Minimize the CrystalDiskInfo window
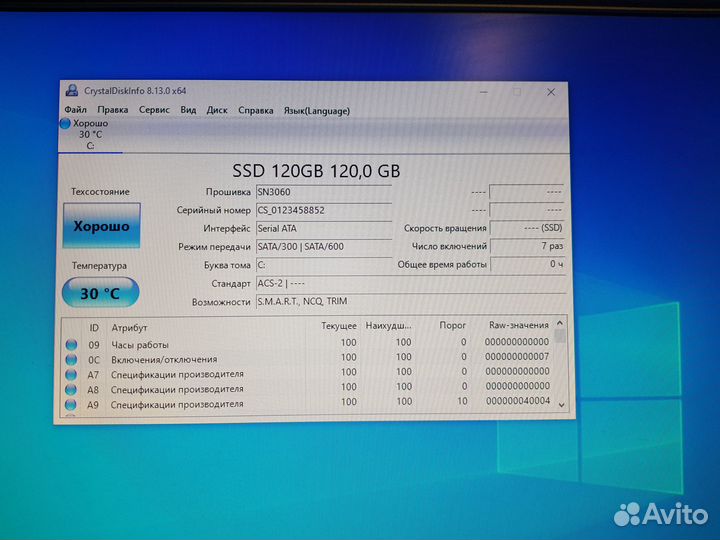720x540 pixels. [484, 92]
